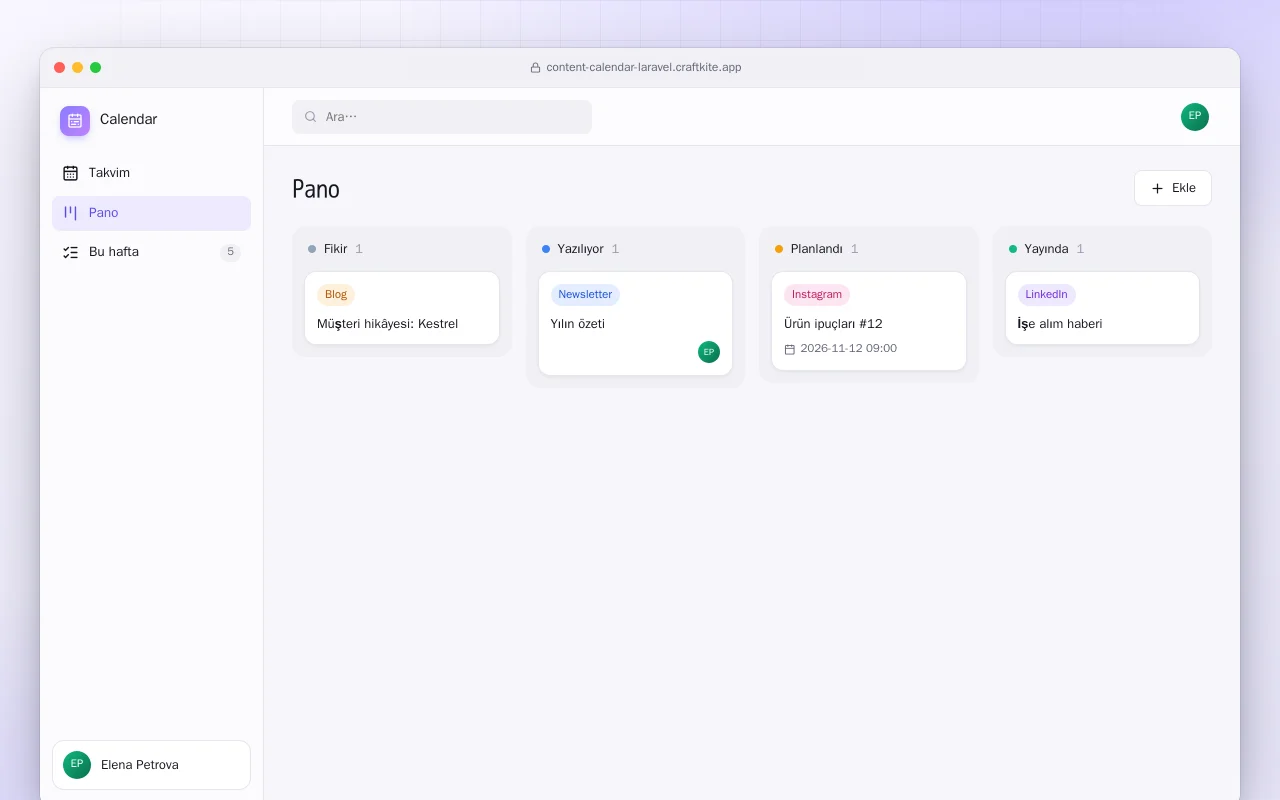Open the Elena Petrova account card
The width and height of the screenshot is (1280, 800).
151,765
